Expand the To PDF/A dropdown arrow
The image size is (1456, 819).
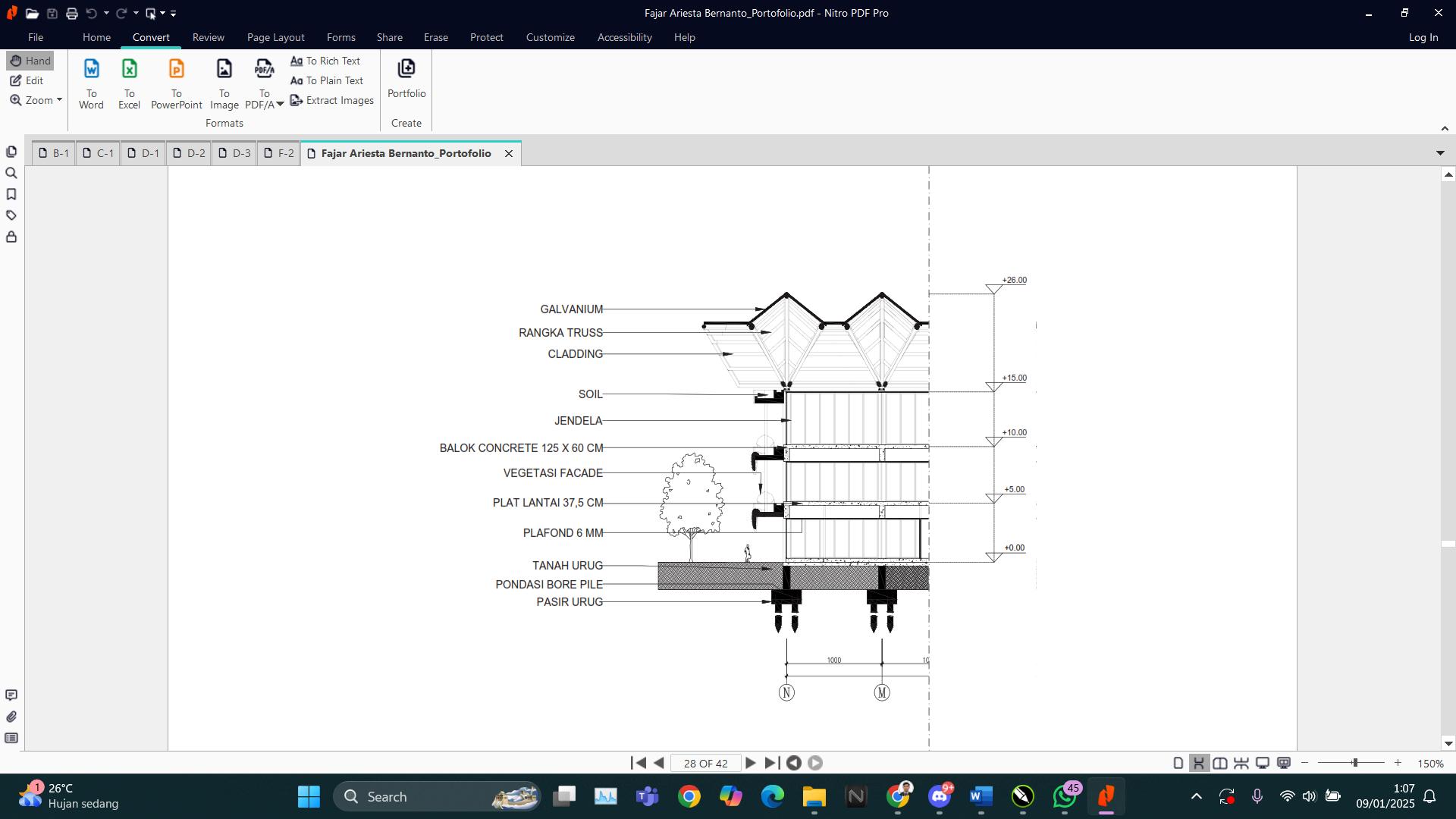tap(280, 105)
